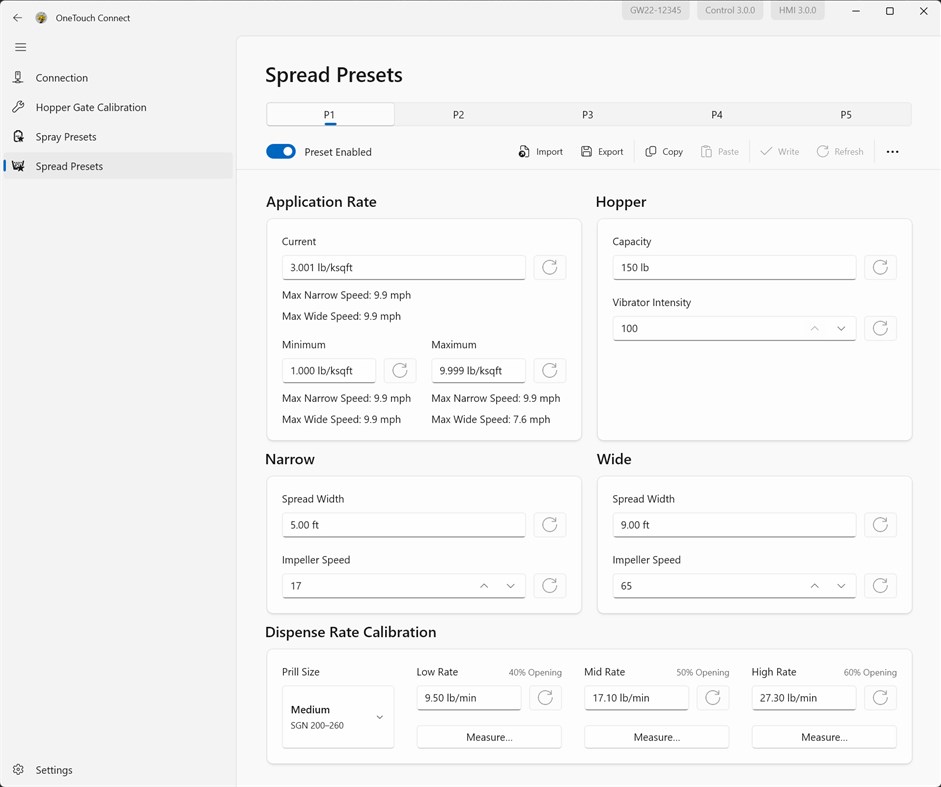The image size is (941, 787).
Task: Reset the Hopper Capacity value
Action: (x=880, y=267)
